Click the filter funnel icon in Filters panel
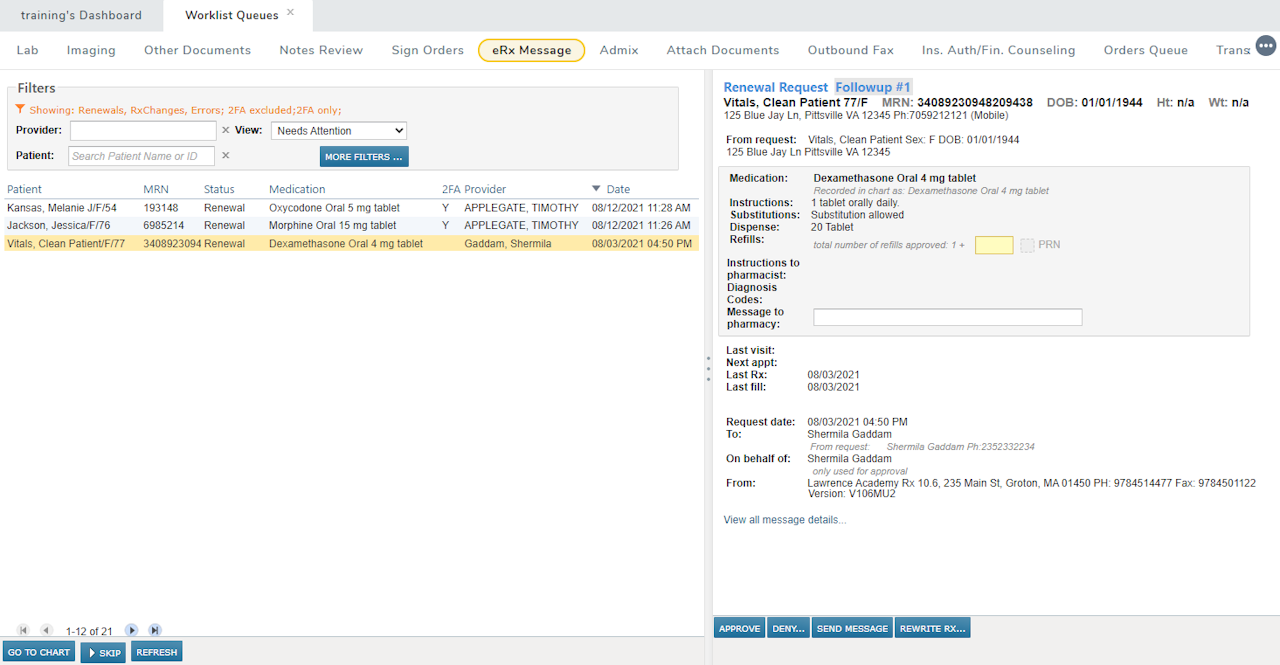The image size is (1280, 665). (21, 109)
